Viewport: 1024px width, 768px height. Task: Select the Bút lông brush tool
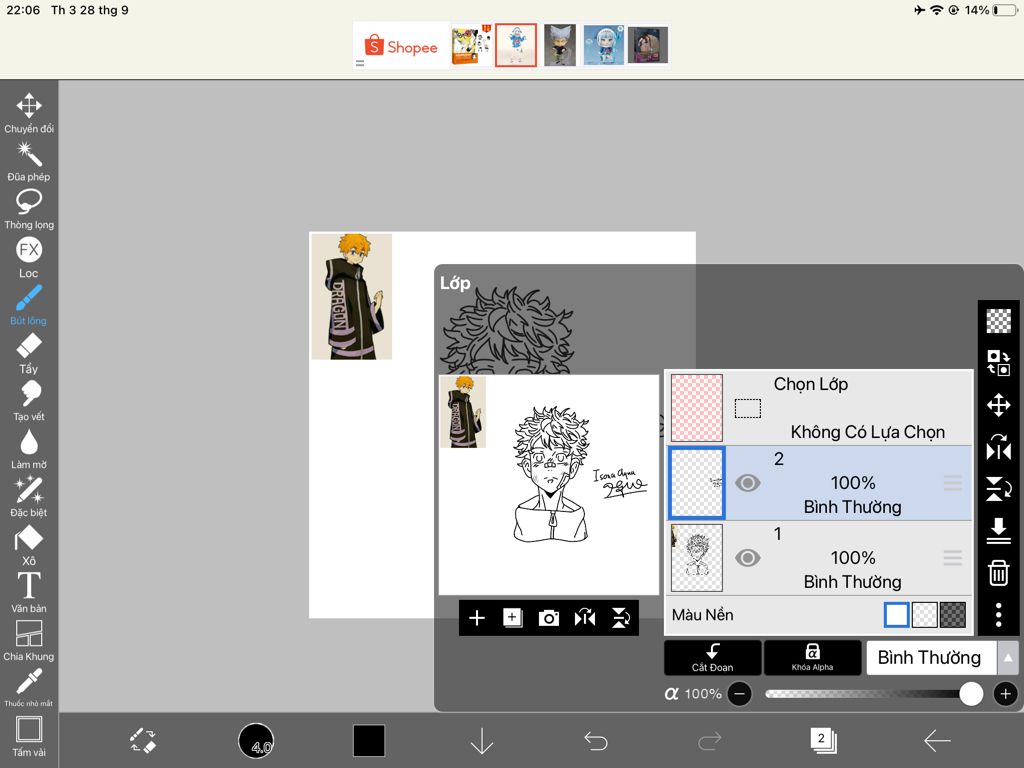[29, 305]
